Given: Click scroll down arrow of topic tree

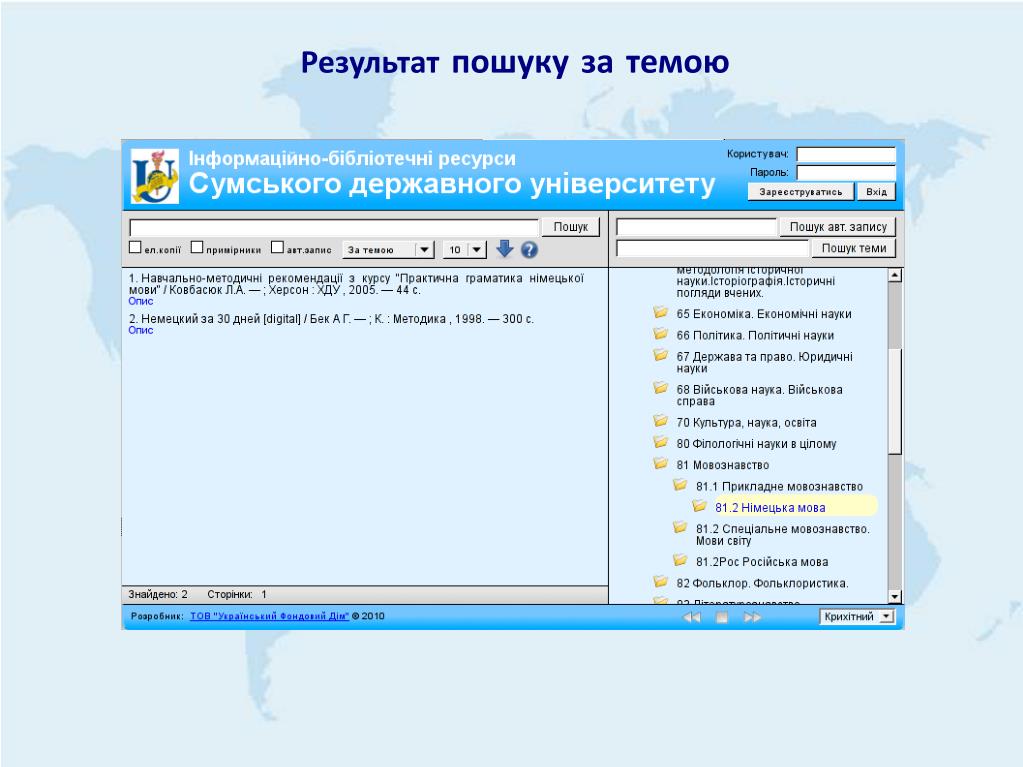Looking at the screenshot, I should coord(895,596).
